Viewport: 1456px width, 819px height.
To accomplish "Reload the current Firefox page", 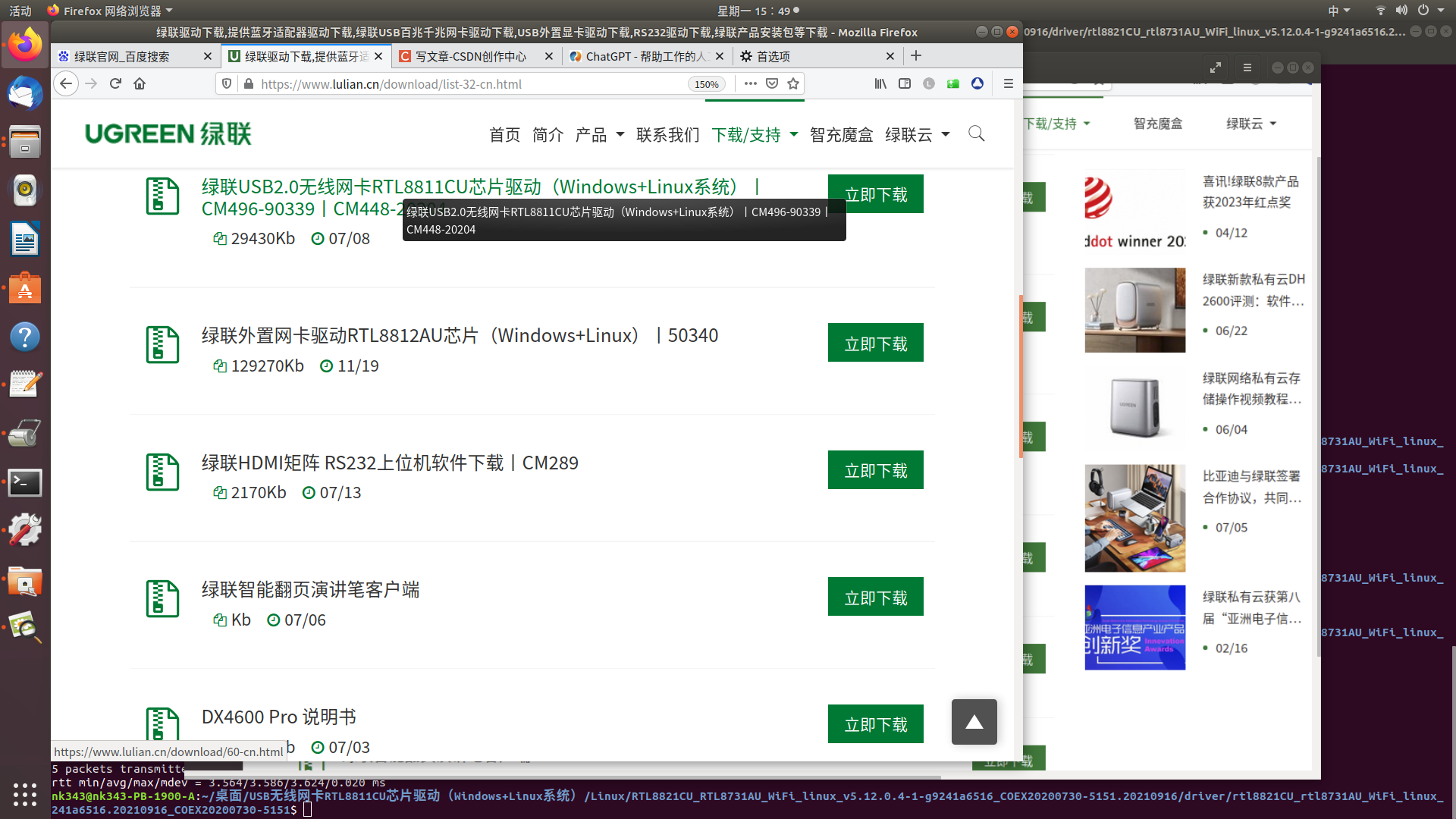I will tap(115, 84).
